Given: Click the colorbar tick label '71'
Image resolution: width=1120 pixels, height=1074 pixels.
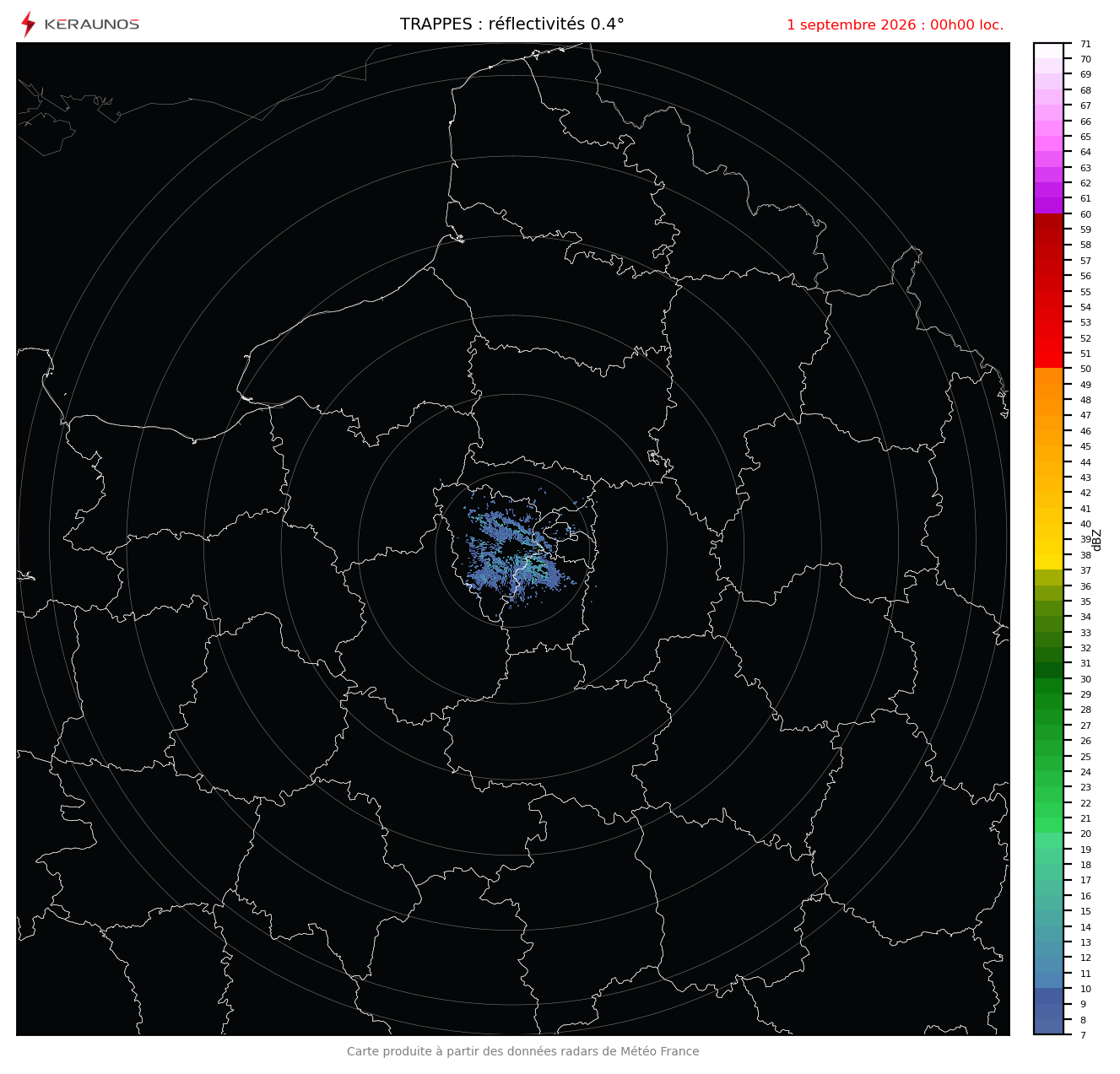Looking at the screenshot, I should 1085,44.
